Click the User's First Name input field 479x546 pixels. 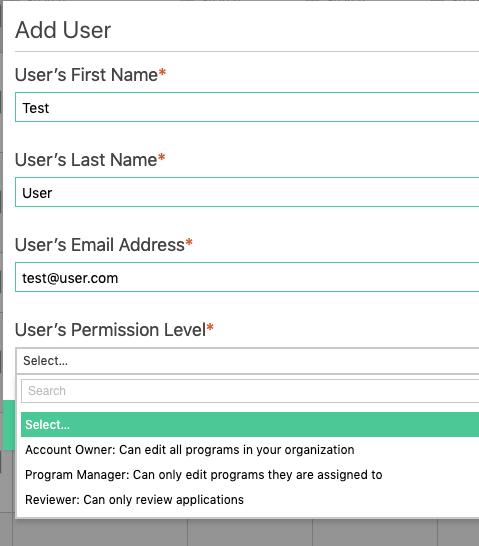click(247, 107)
